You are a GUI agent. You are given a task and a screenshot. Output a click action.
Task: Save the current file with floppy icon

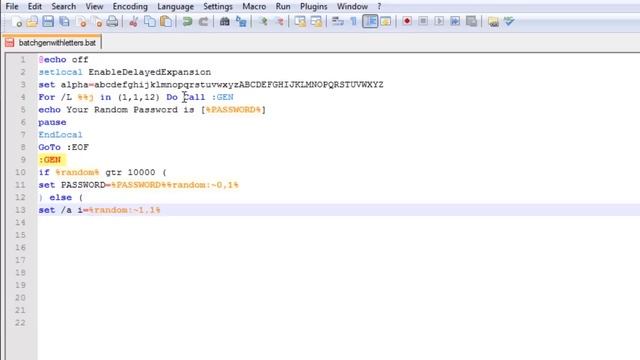pos(48,22)
